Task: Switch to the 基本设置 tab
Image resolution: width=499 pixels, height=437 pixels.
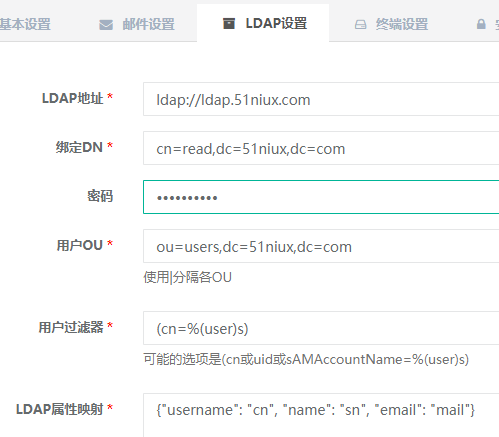Action: tap(25, 25)
